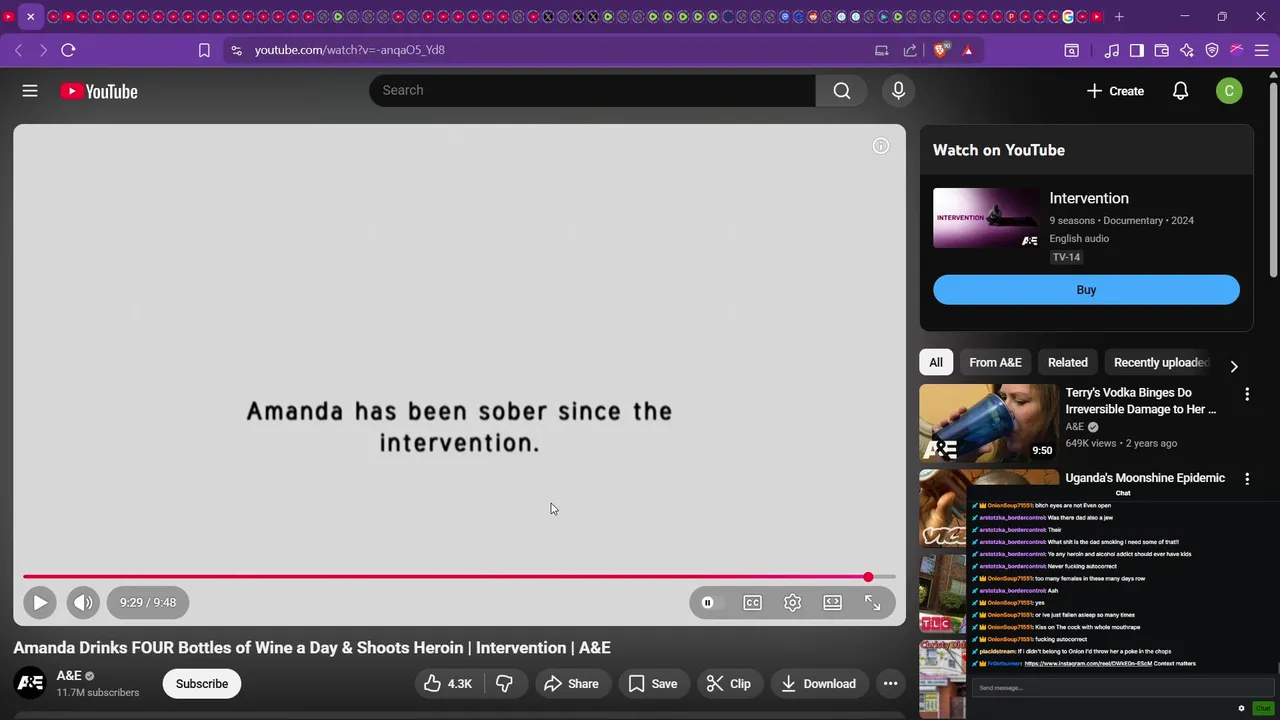The image size is (1280, 720).
Task: Open the Intervention show thumbnail
Action: point(986,218)
